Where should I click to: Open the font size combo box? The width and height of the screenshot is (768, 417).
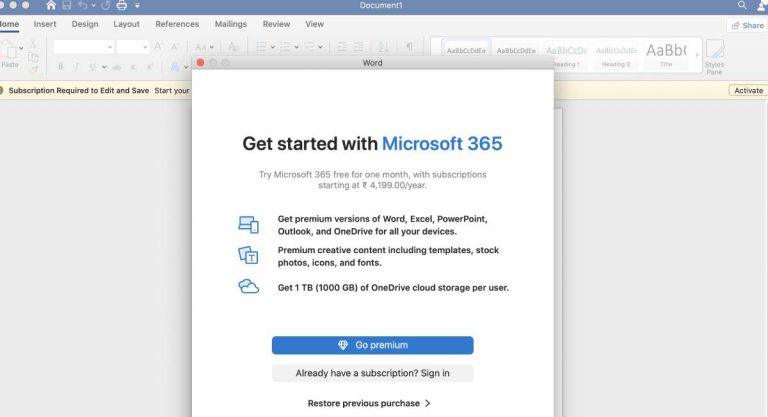pos(132,47)
